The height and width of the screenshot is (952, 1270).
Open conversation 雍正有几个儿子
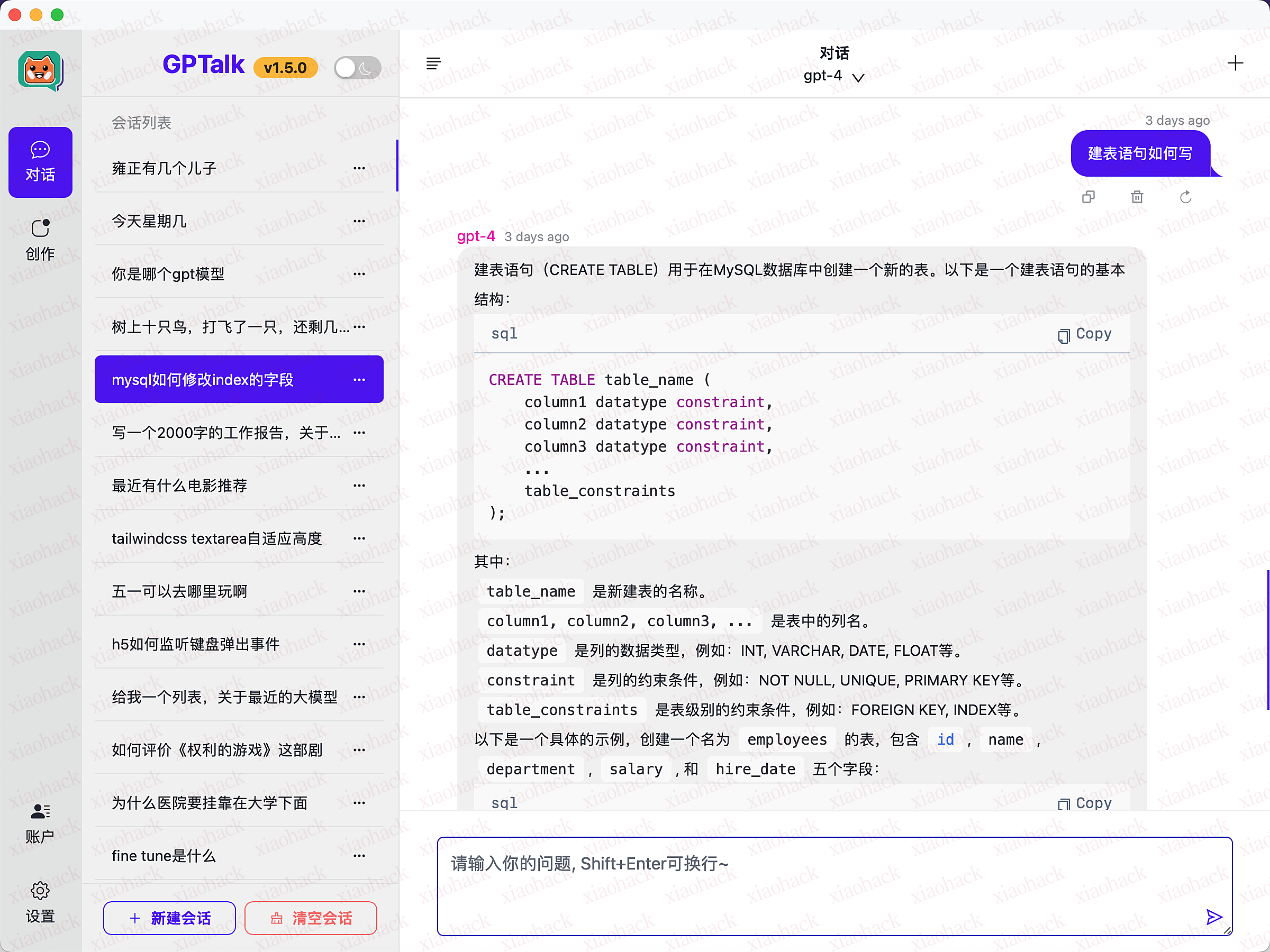click(x=239, y=168)
